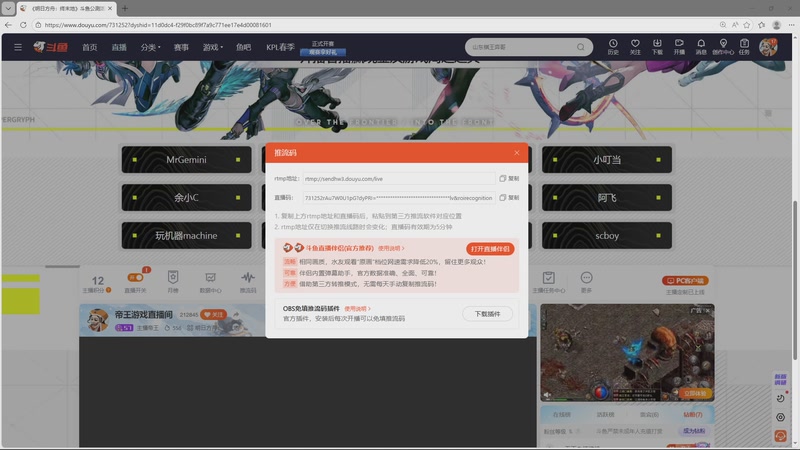Select the 小叮当 streamer card
This screenshot has width=800, height=450.
tap(607, 160)
